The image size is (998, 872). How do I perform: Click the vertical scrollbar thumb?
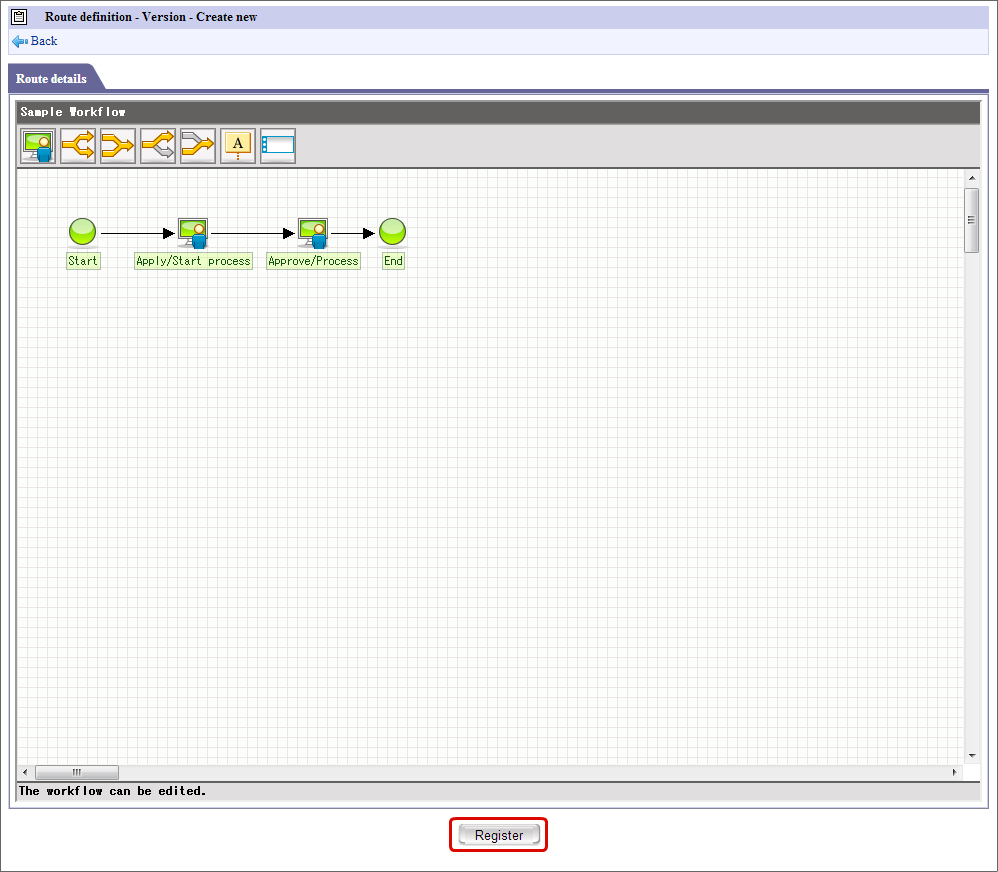[971, 220]
